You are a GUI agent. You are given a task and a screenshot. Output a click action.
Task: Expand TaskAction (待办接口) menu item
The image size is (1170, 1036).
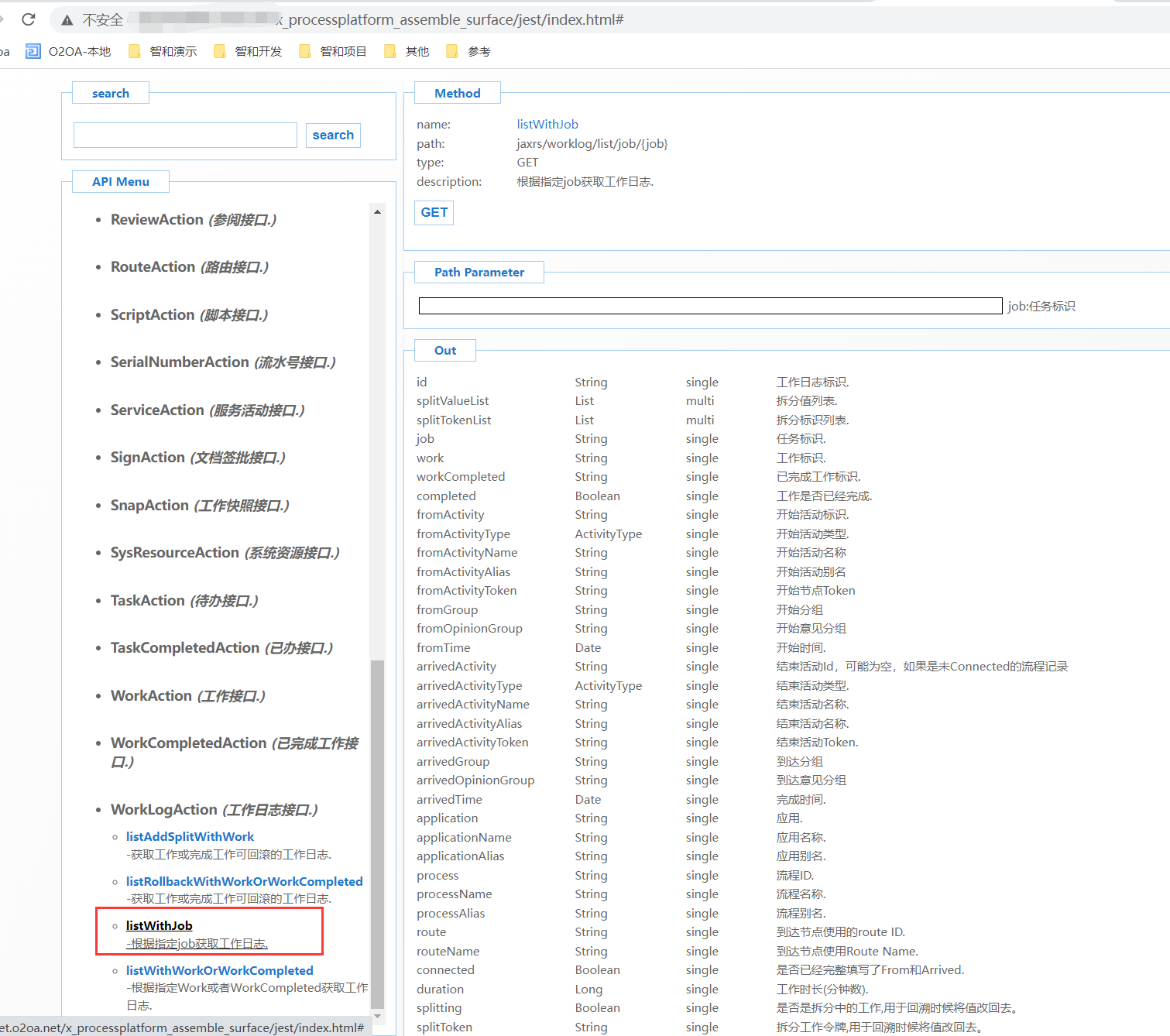[184, 601]
